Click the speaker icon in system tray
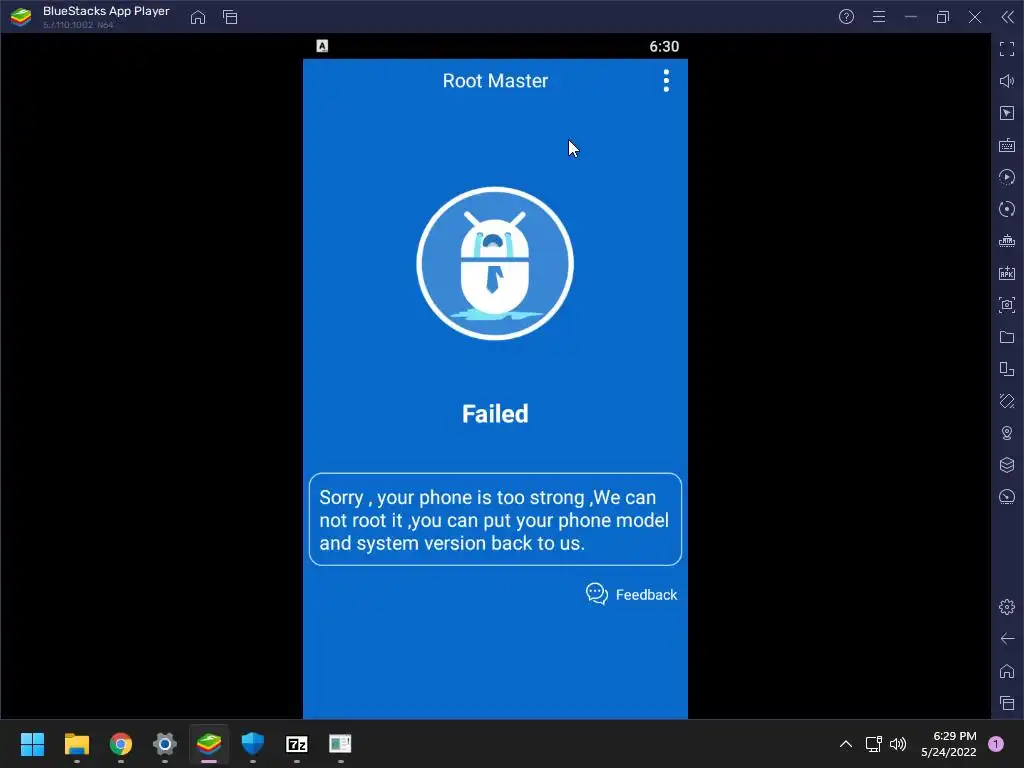This screenshot has height=768, width=1024. click(899, 744)
